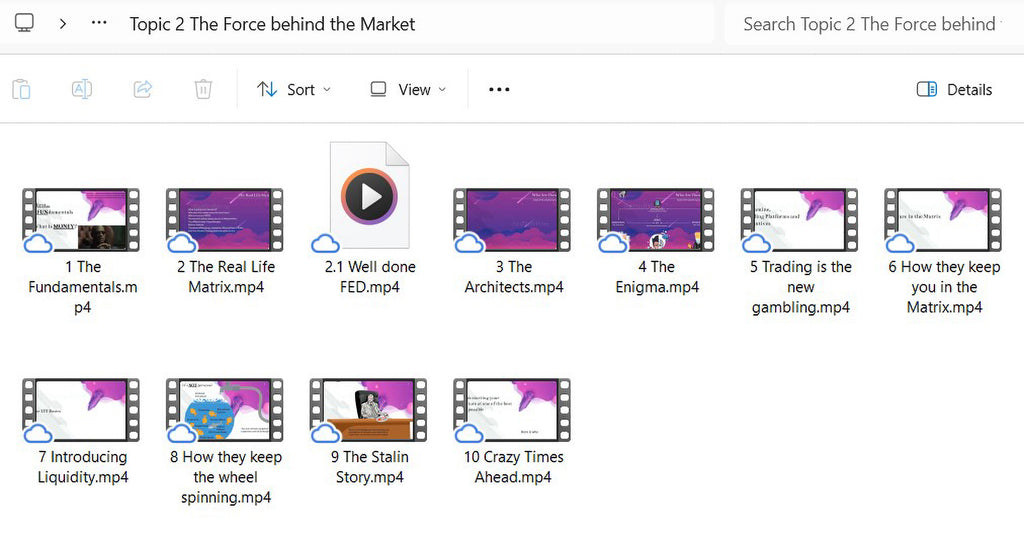Click the Delete trash can icon

click(x=203, y=89)
